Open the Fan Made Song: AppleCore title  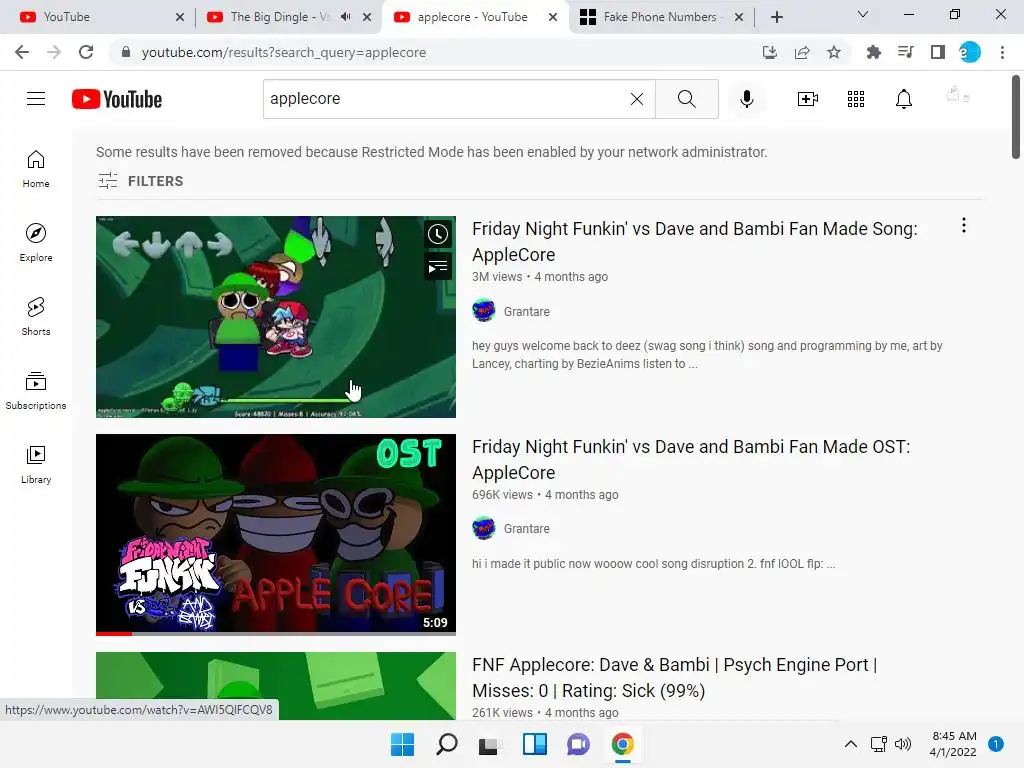pos(694,242)
